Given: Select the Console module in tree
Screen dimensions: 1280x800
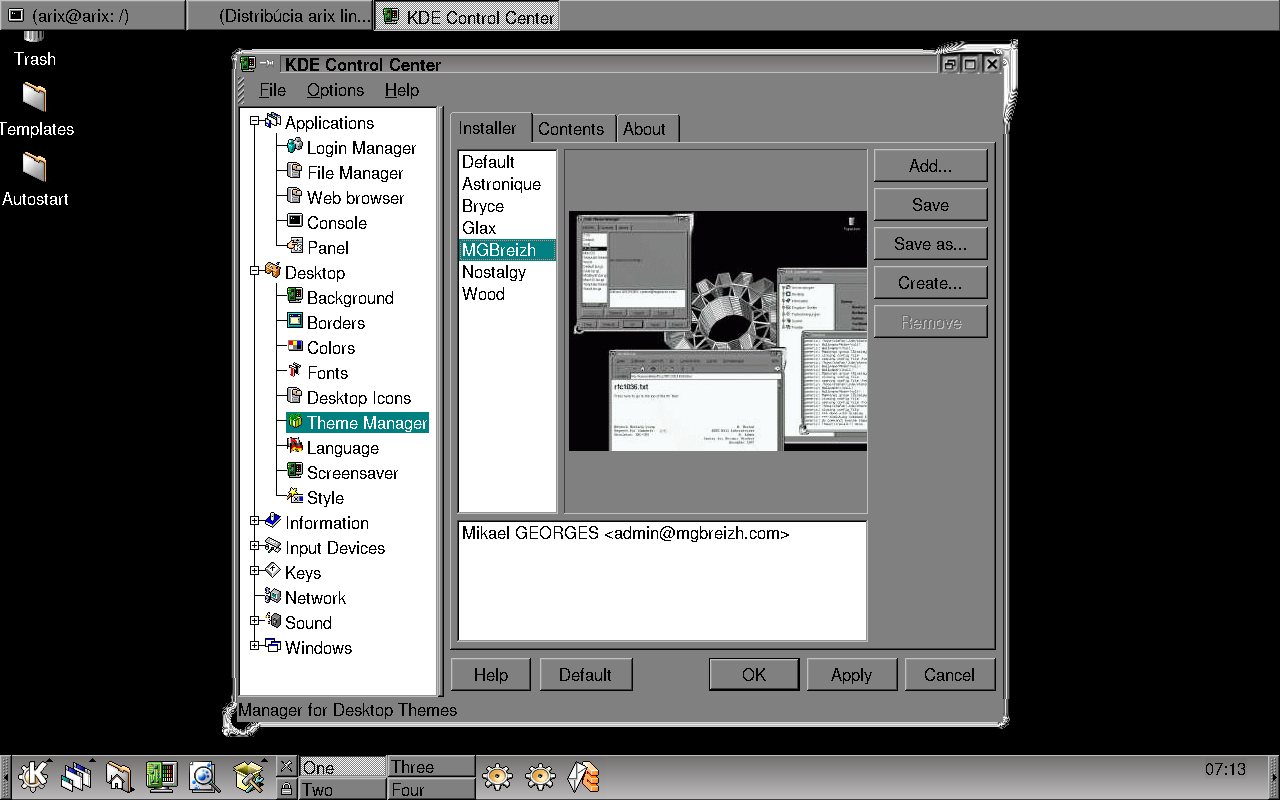Looking at the screenshot, I should point(326,223).
